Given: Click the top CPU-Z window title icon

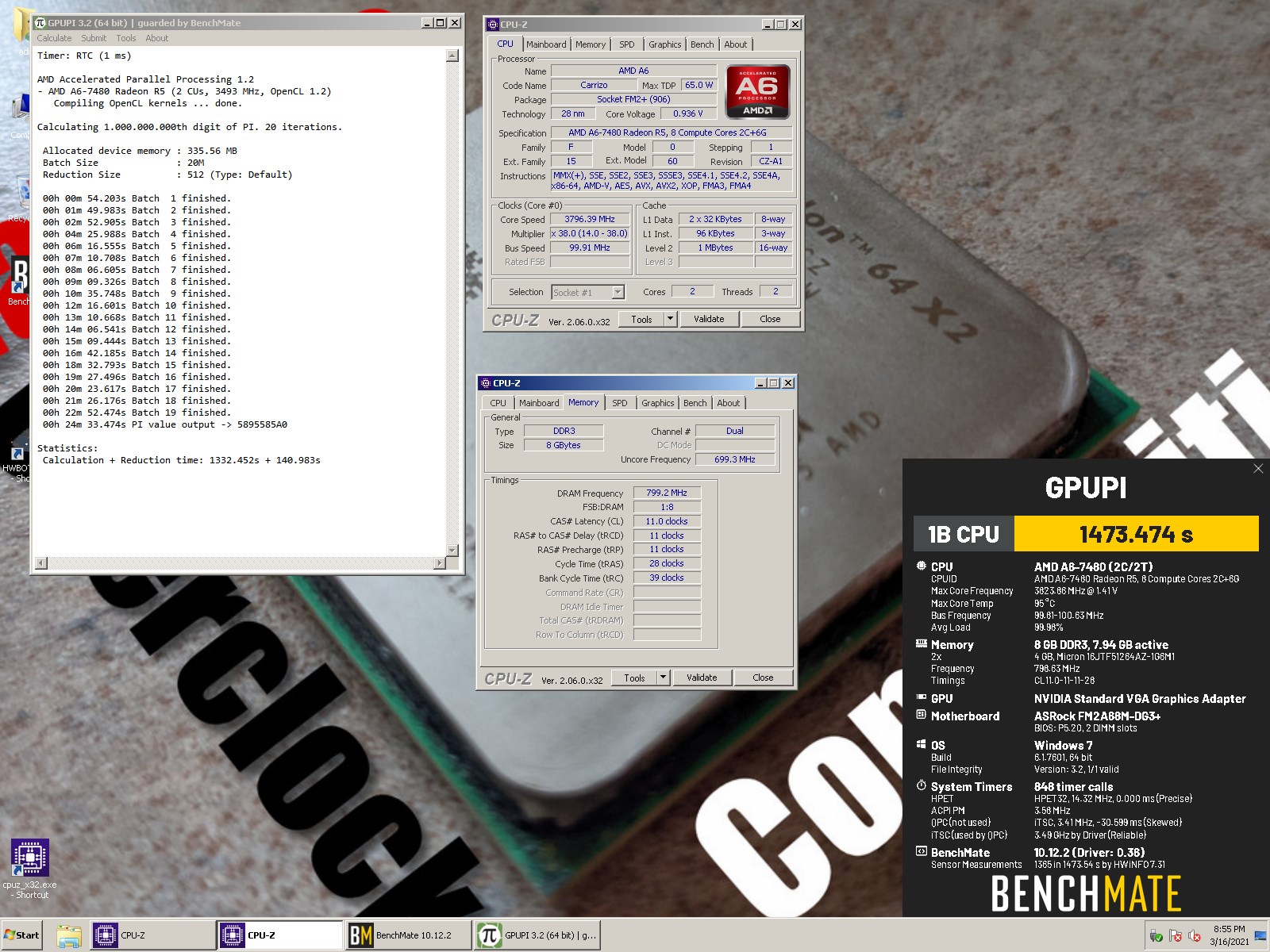Looking at the screenshot, I should coord(492,25).
